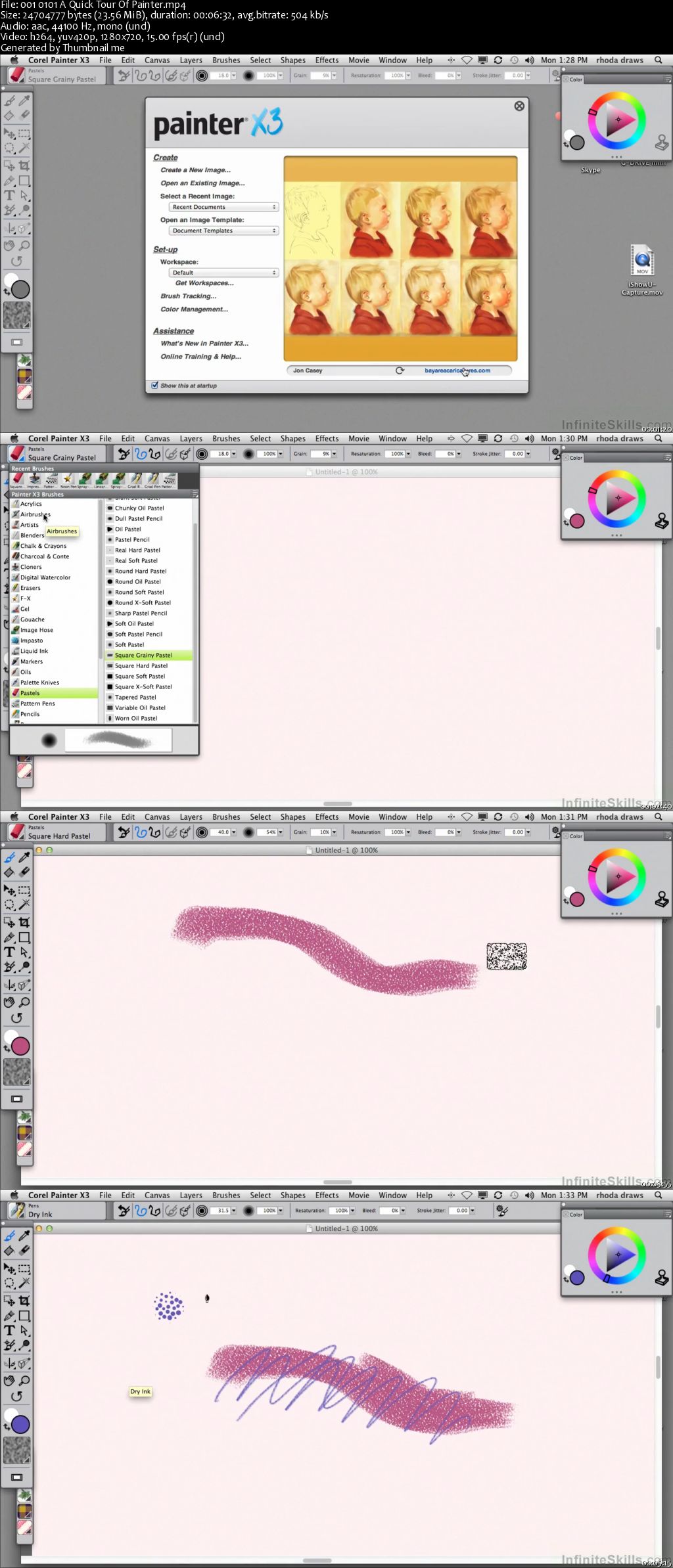Open the Recent Documents dropdown
The height and width of the screenshot is (1568, 673).
[223, 207]
